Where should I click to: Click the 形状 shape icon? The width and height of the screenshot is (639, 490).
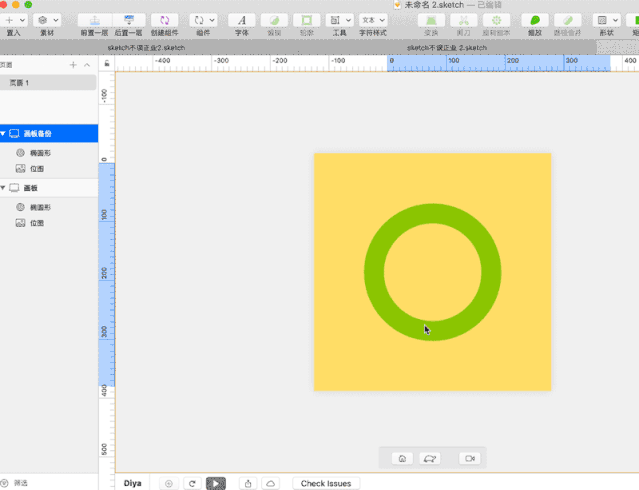(602, 20)
